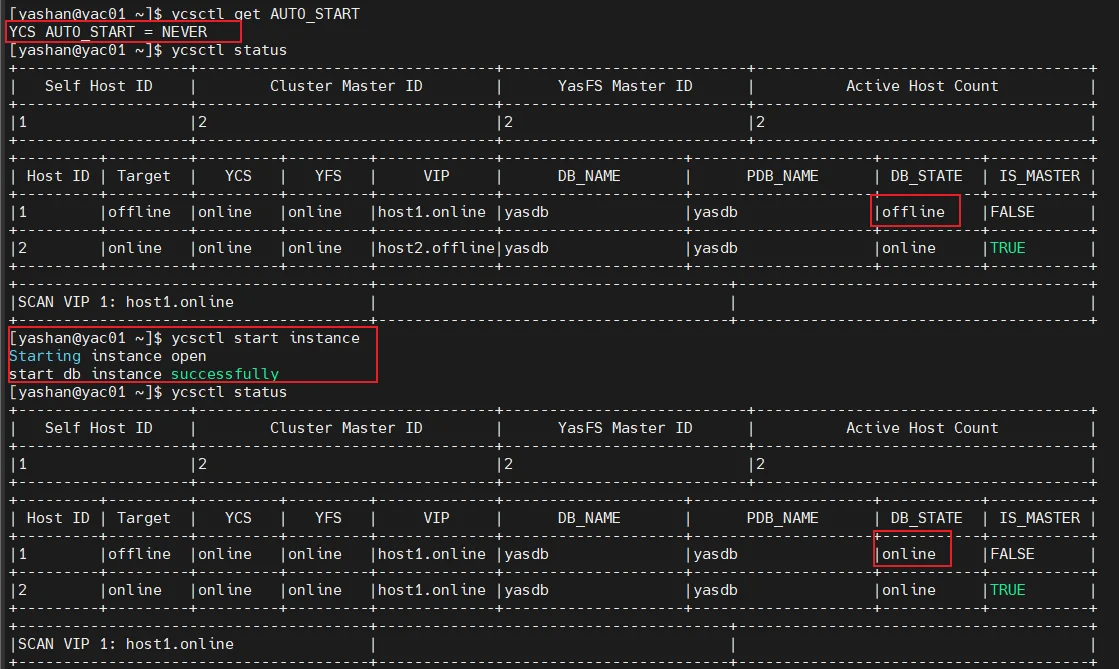The width and height of the screenshot is (1119, 669).
Task: Click 'host2.offline' in the VIP column
Action: 436,248
